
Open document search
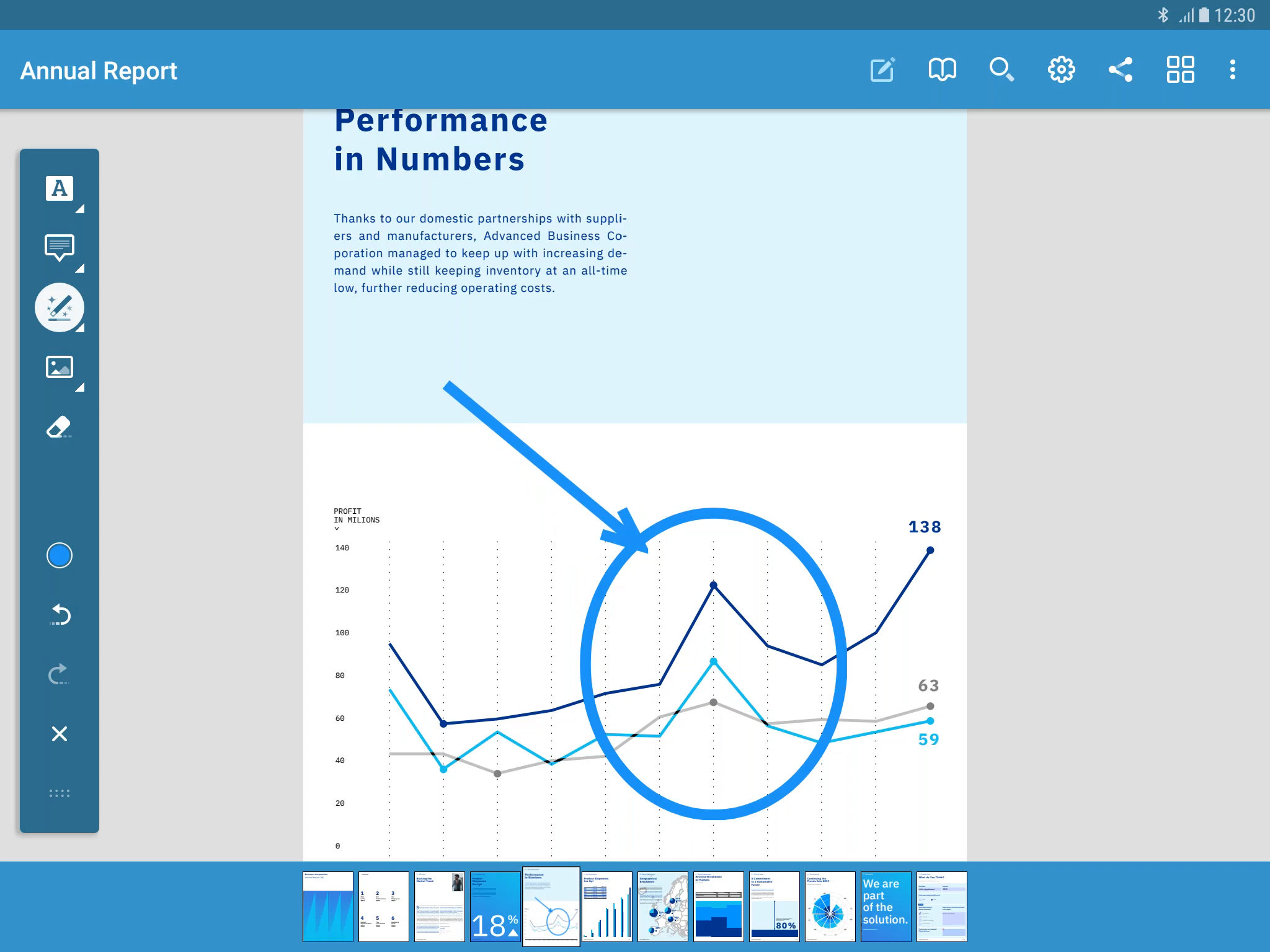point(1001,69)
